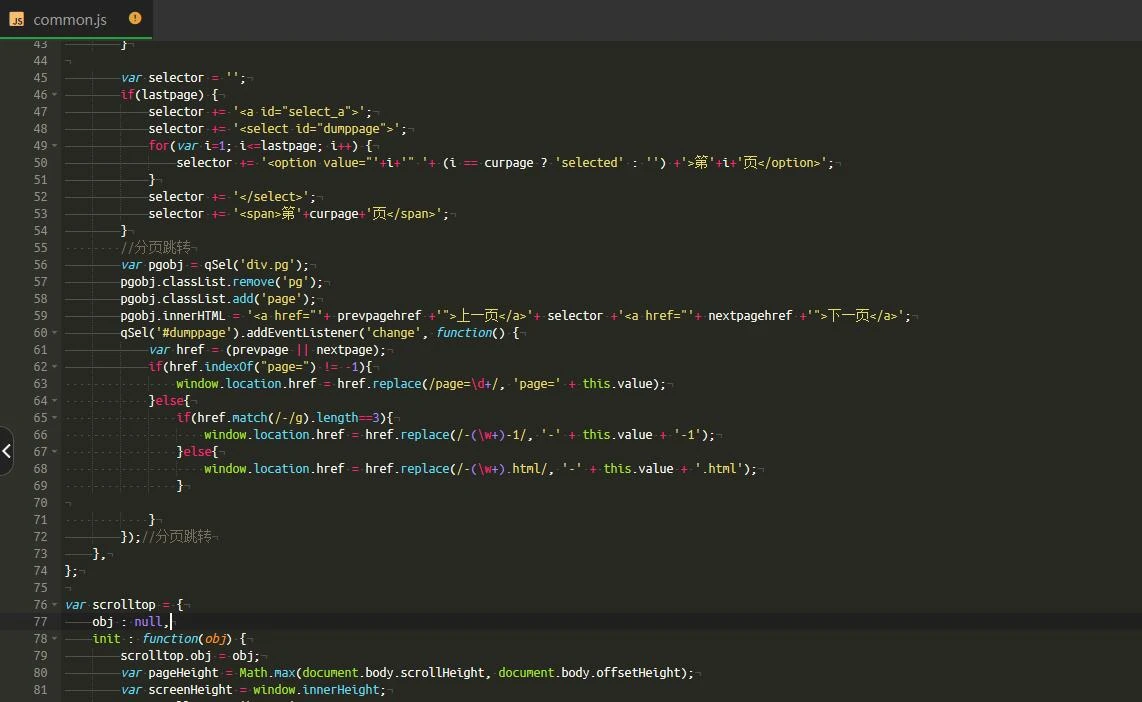Click the /page=\d+/ regex on line 63

tap(462, 384)
